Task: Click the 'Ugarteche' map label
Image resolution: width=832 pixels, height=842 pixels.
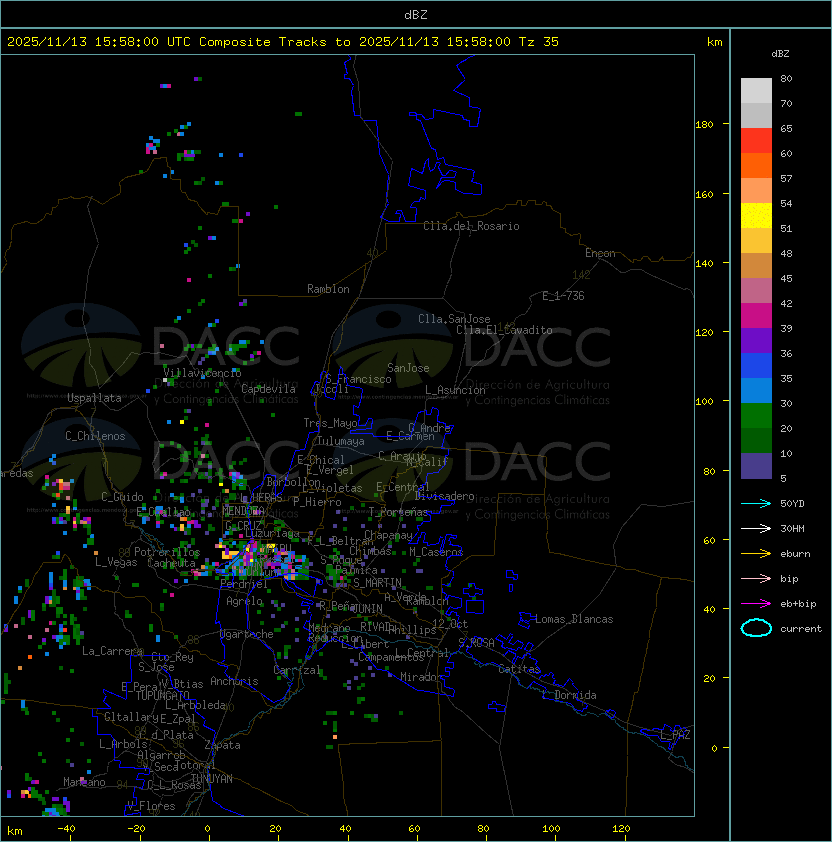Action: click(x=247, y=634)
